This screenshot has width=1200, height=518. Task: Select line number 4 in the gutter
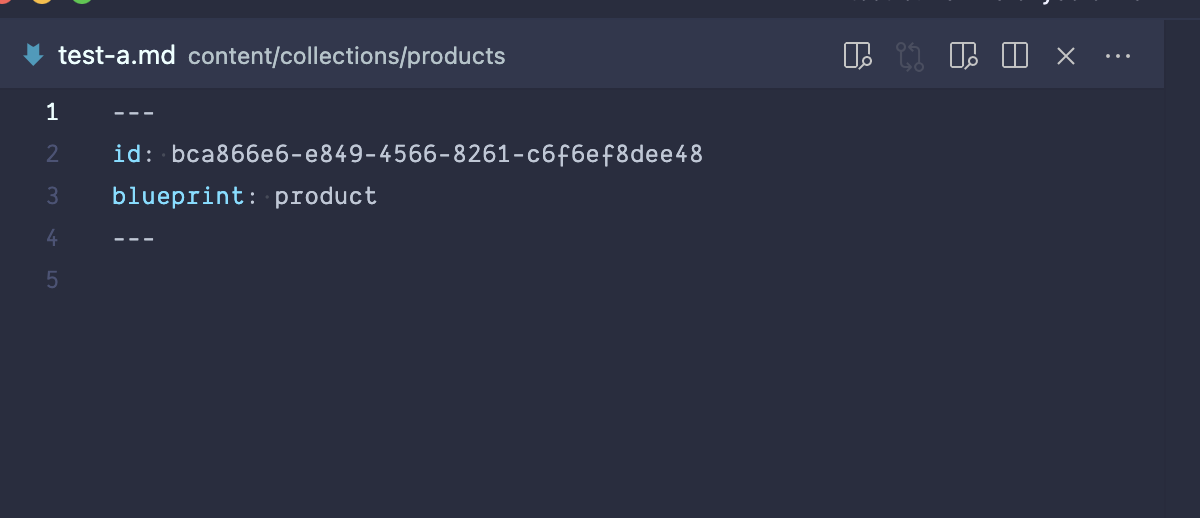pyautogui.click(x=52, y=238)
